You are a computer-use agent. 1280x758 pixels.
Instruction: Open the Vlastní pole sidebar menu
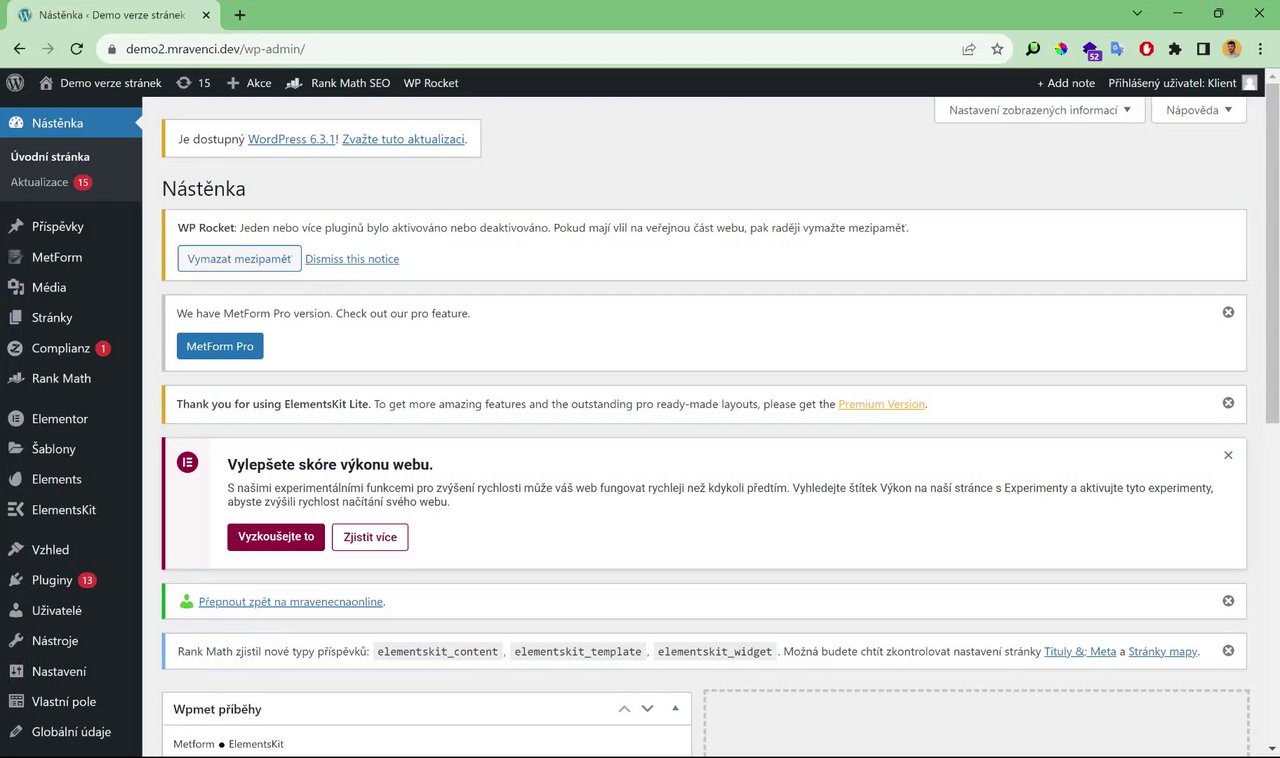71,701
